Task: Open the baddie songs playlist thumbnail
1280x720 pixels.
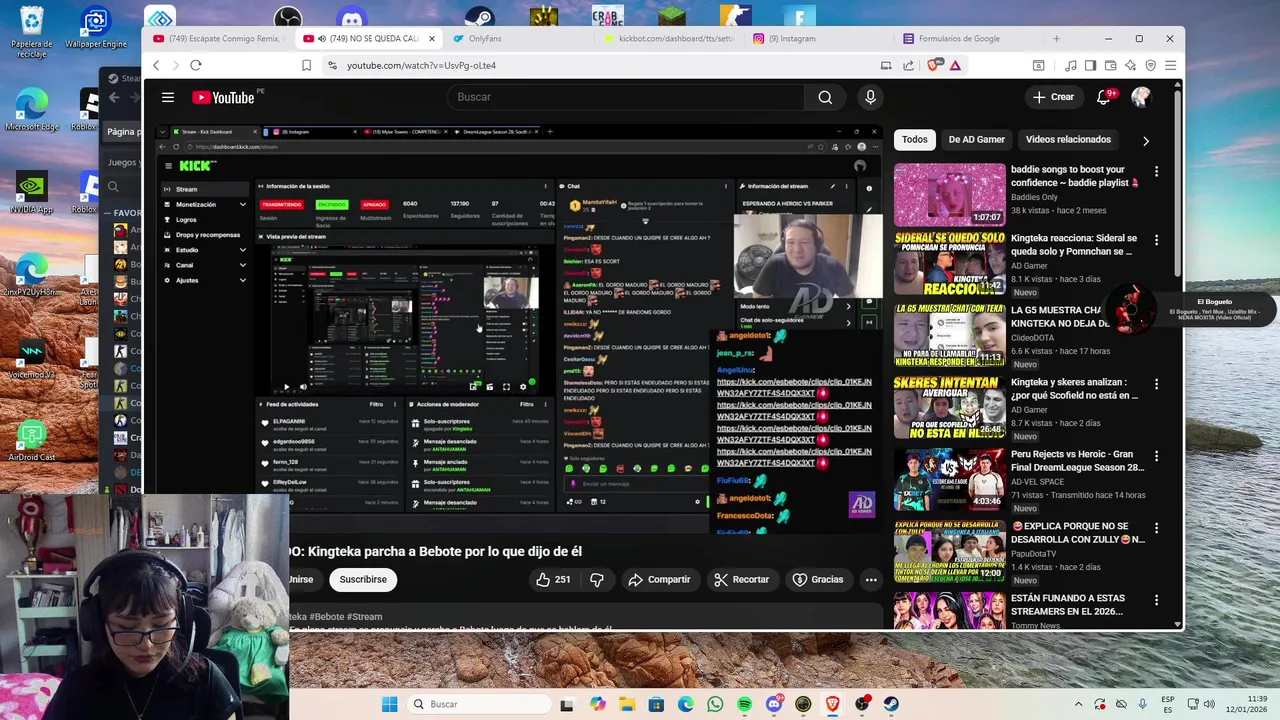Action: (949, 194)
